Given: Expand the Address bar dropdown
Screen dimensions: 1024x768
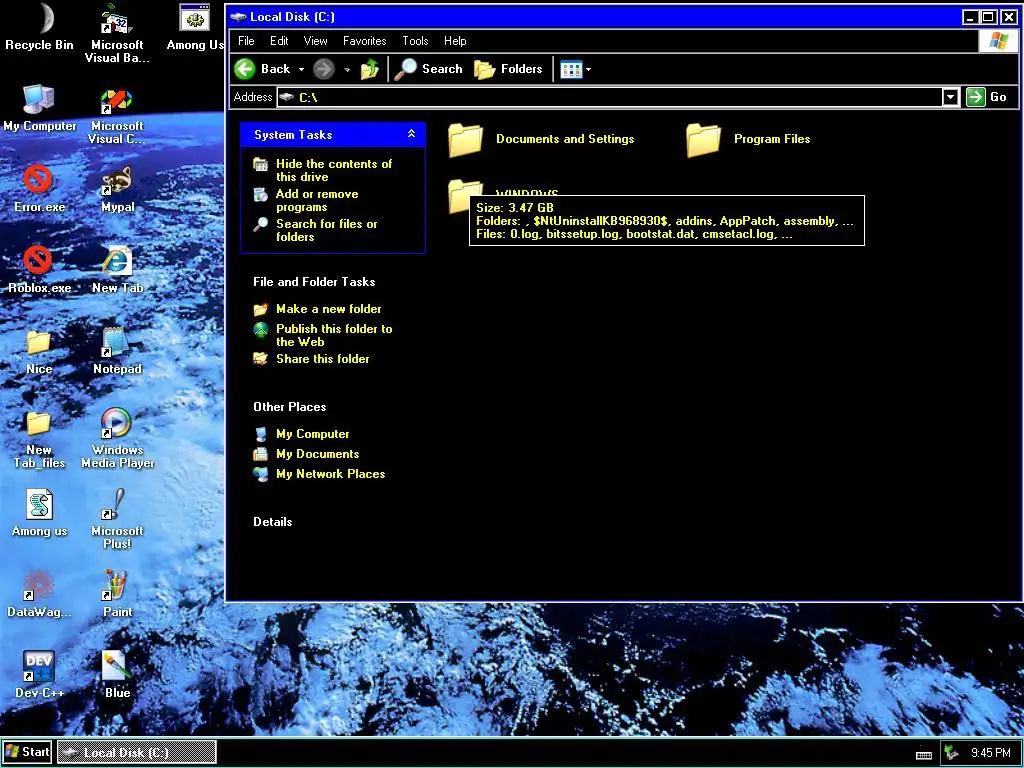Looking at the screenshot, I should pyautogui.click(x=950, y=97).
